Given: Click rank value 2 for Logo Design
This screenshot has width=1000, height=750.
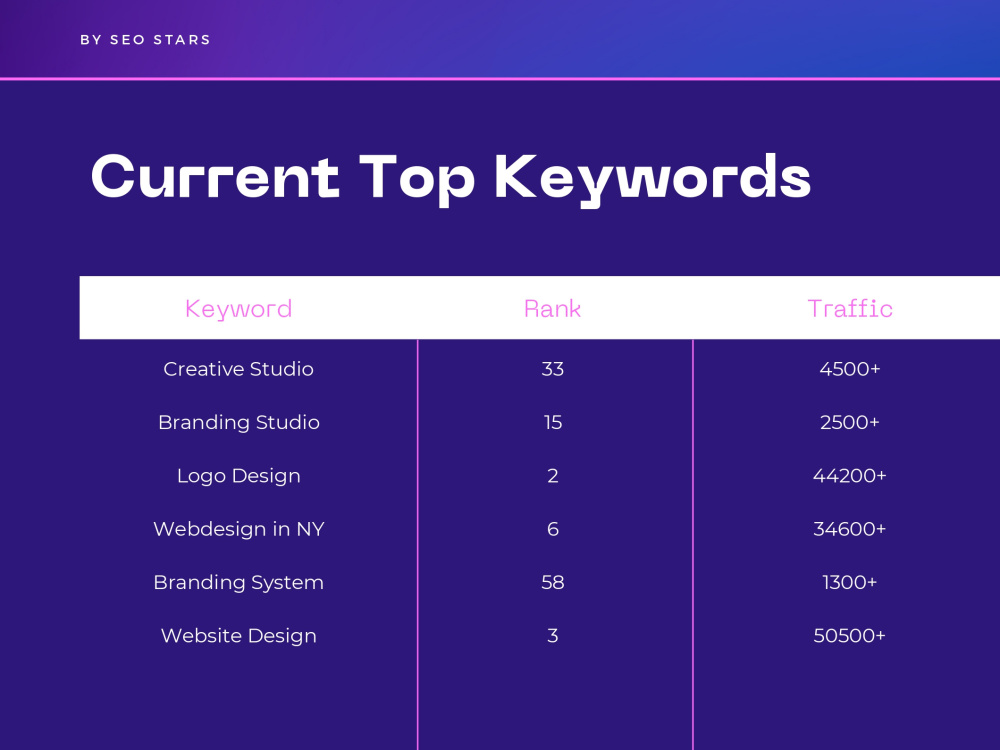Looking at the screenshot, I should 552,476.
